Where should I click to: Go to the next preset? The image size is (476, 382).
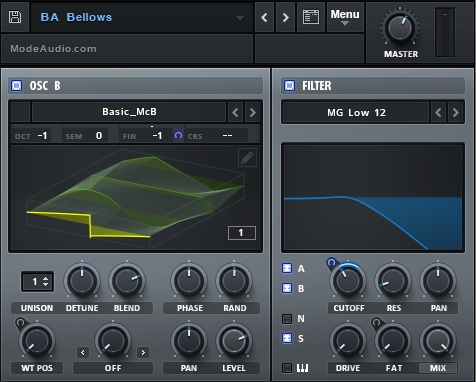[x=285, y=17]
